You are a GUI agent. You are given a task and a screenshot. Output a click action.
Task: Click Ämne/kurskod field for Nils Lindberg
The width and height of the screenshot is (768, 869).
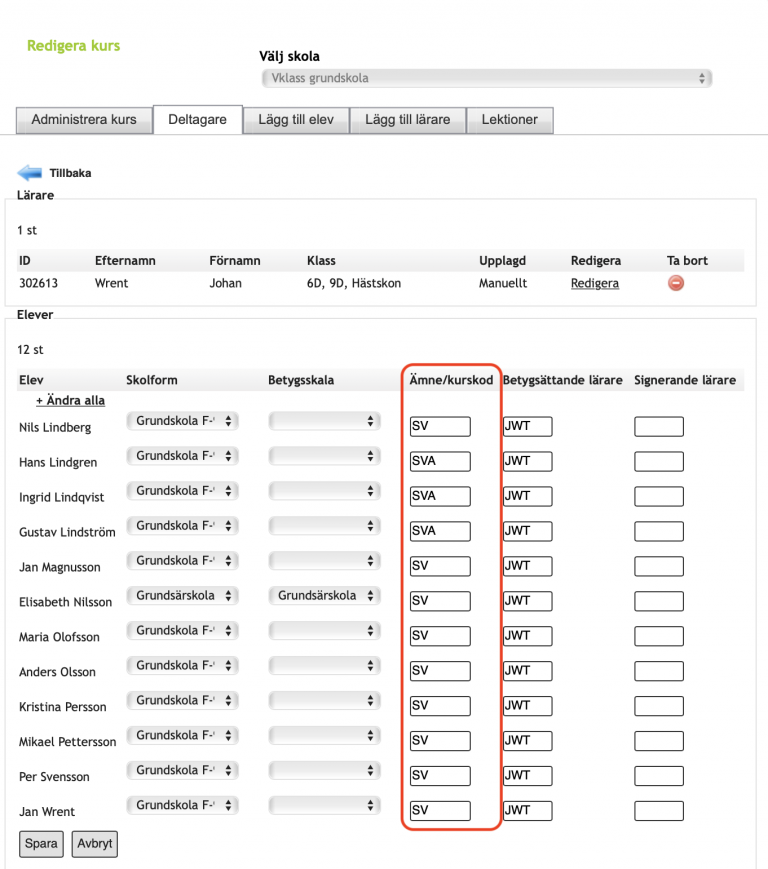click(x=439, y=427)
